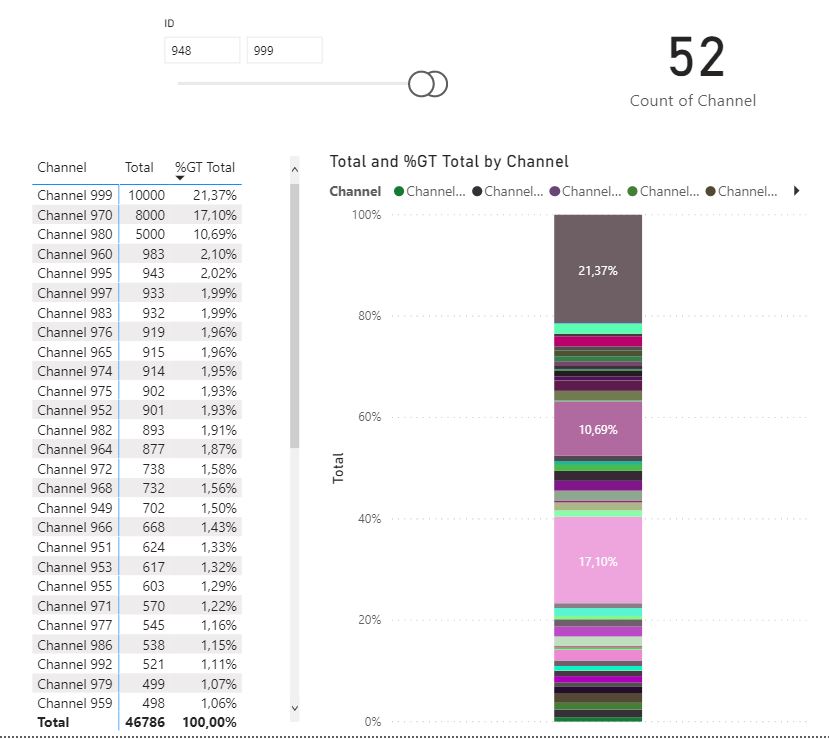Viewport: 829px width, 739px height.
Task: Click the descending sort arrow under %GT Total
Action: (x=180, y=178)
